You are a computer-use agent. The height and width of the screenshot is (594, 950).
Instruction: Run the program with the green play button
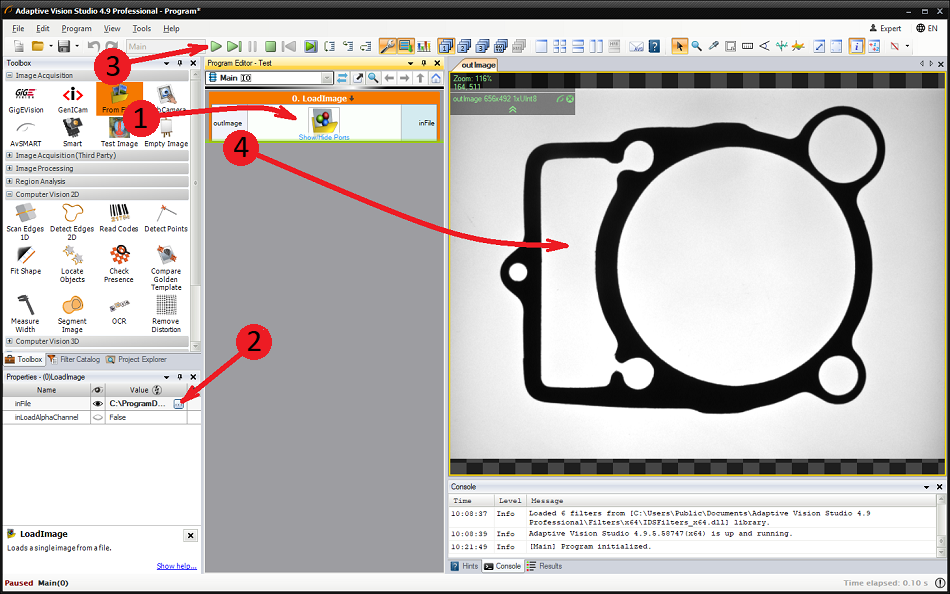point(216,46)
